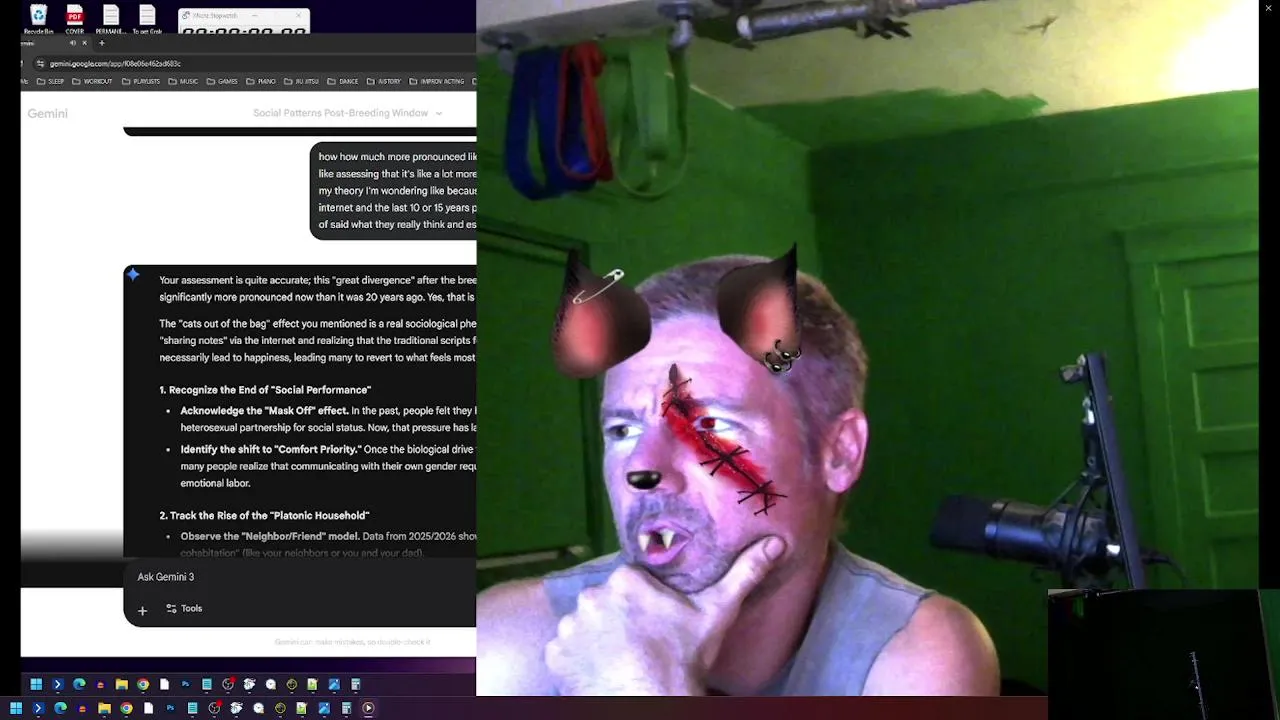This screenshot has width=1280, height=720.
Task: Open the DANCE bookmarks folder
Action: pyautogui.click(x=342, y=81)
